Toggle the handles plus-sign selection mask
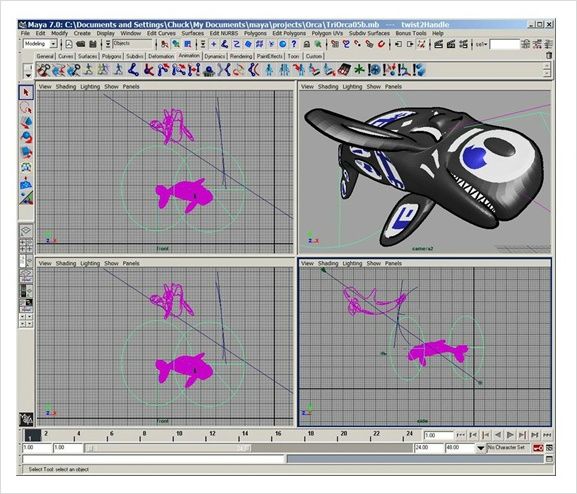This screenshot has height=494, width=577. (213, 44)
